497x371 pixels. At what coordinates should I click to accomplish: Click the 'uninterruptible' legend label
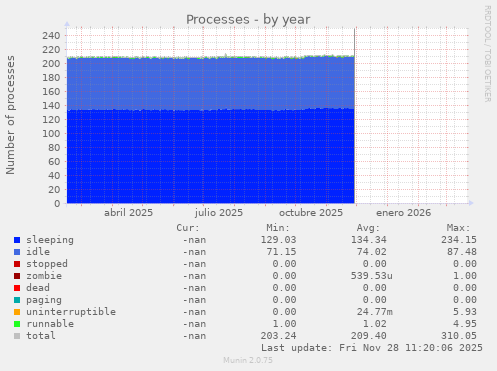tap(71, 312)
